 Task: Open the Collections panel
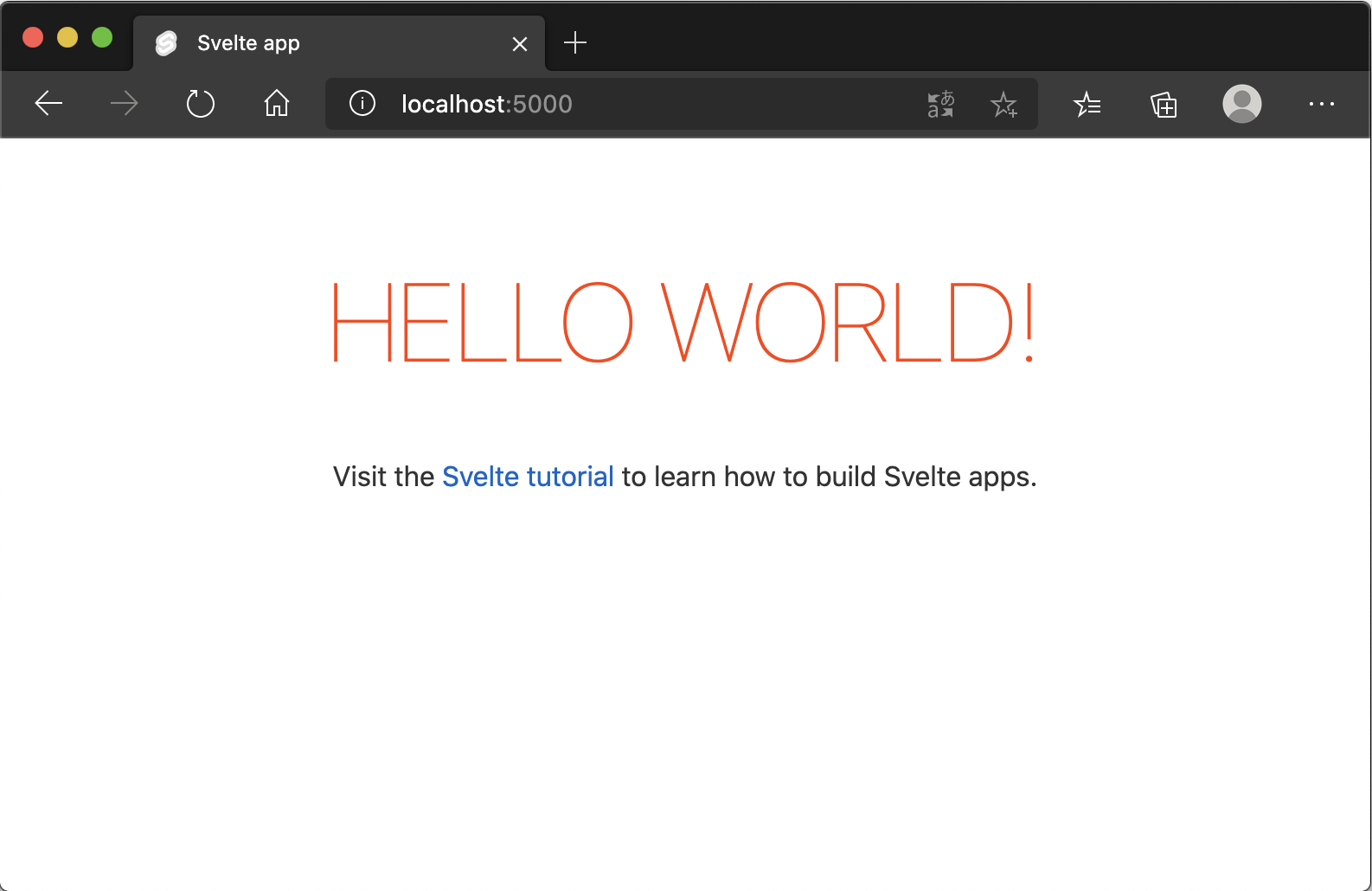click(x=1164, y=105)
